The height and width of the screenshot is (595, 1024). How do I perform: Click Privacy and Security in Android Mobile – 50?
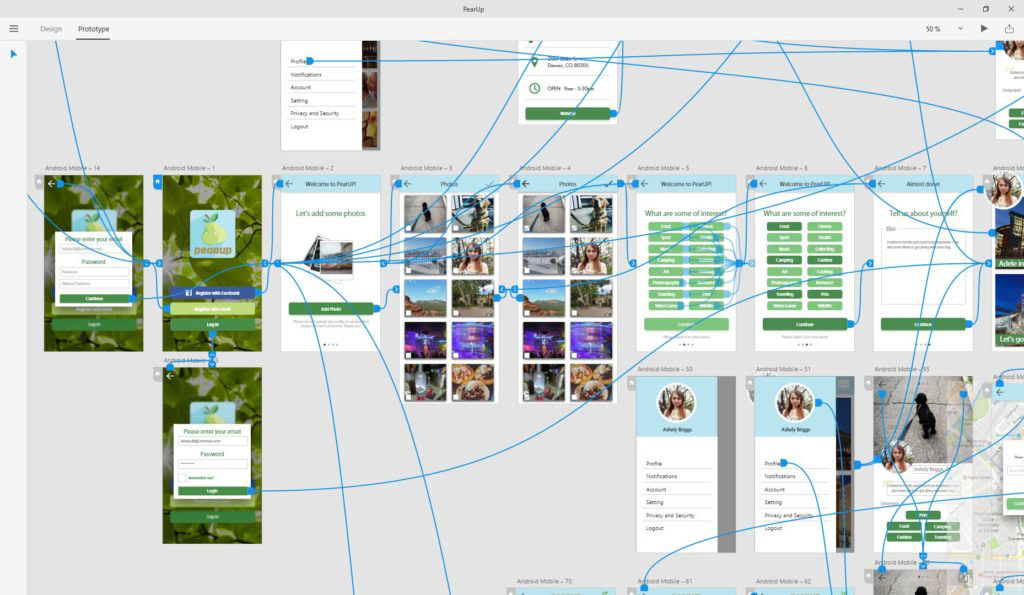click(x=670, y=515)
